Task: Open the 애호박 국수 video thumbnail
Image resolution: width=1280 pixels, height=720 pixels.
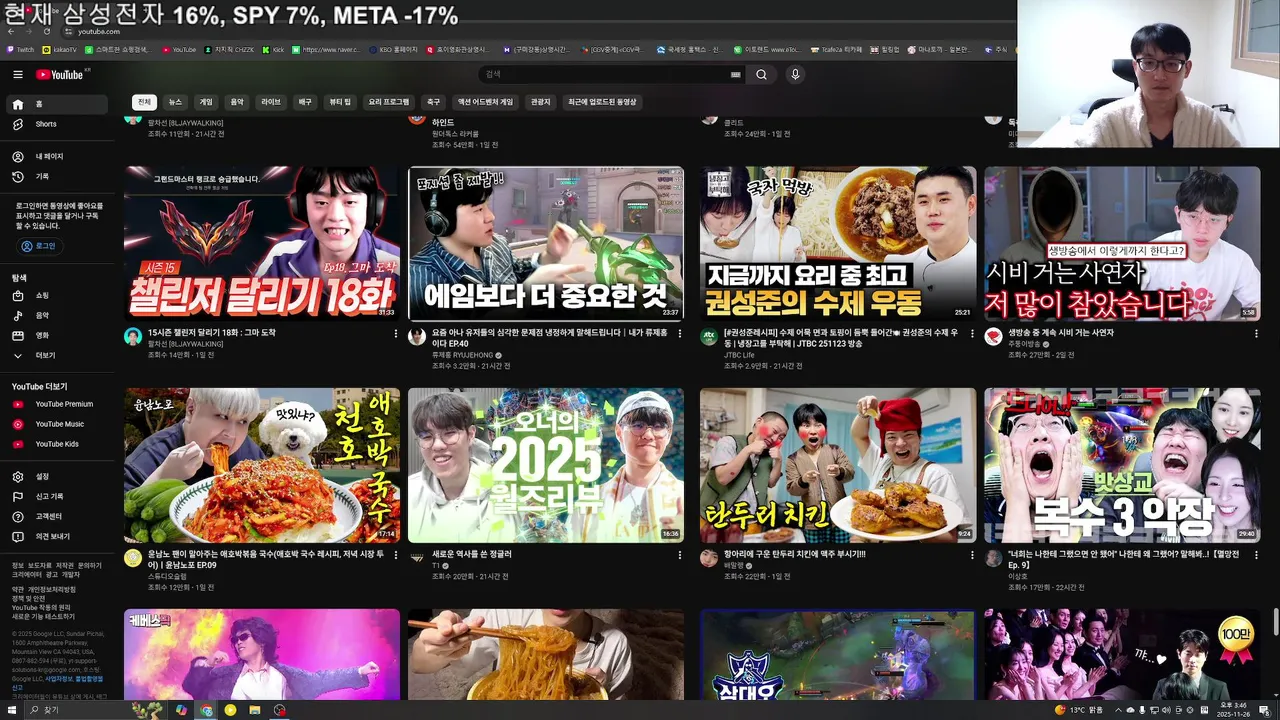Action: tap(262, 465)
